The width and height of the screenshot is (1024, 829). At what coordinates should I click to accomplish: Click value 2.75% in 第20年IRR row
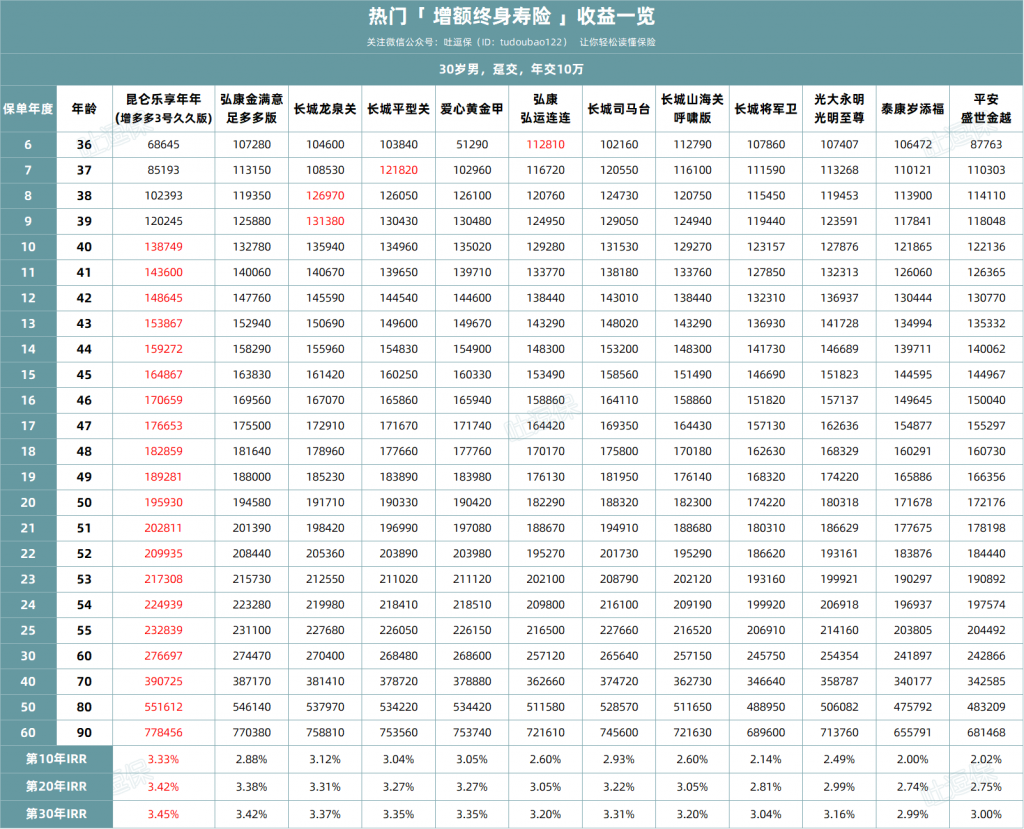pyautogui.click(x=986, y=787)
